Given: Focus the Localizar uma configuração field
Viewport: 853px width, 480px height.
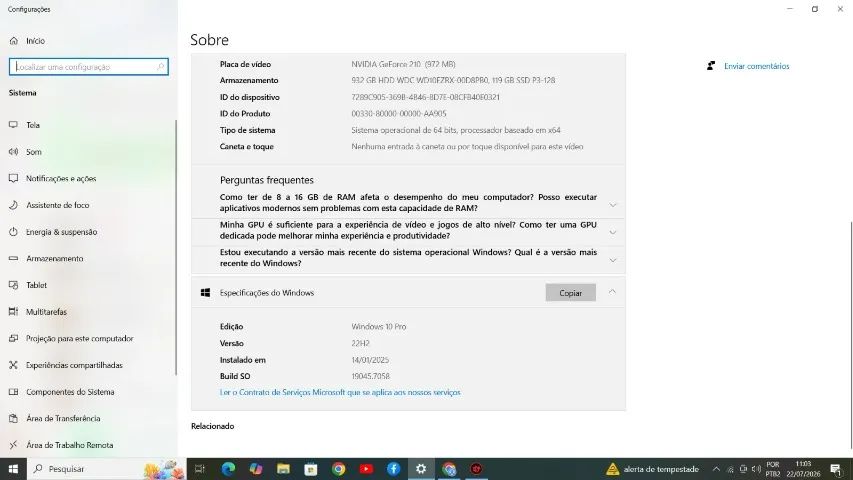Looking at the screenshot, I should 89,67.
